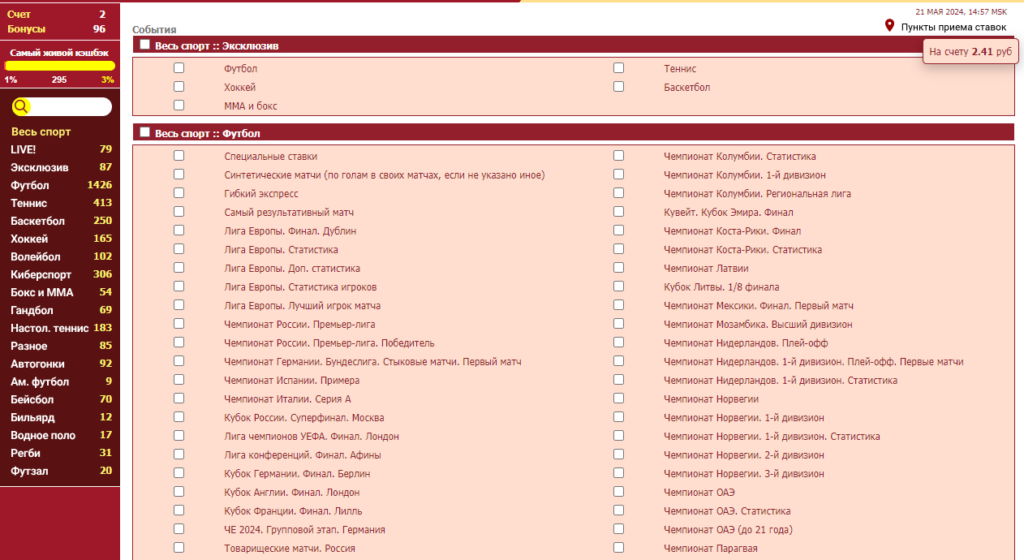This screenshot has height=560, width=1024.
Task: Click Кубок Англии. Финал. Лондон text
Action: pos(292,492)
